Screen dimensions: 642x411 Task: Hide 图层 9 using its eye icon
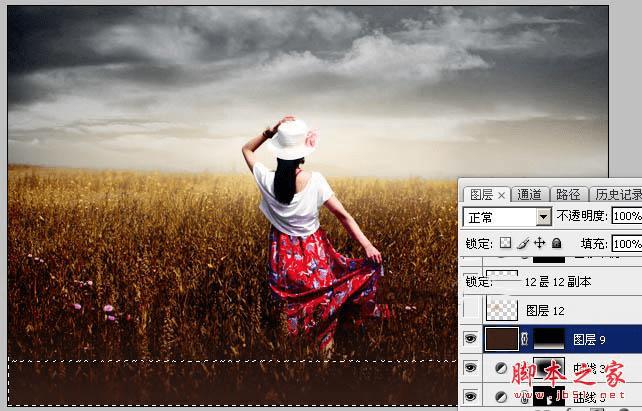coord(470,339)
